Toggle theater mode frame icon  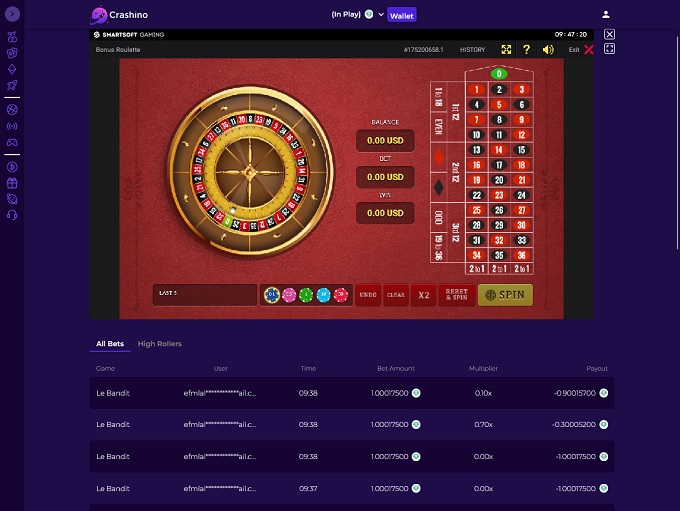(609, 49)
